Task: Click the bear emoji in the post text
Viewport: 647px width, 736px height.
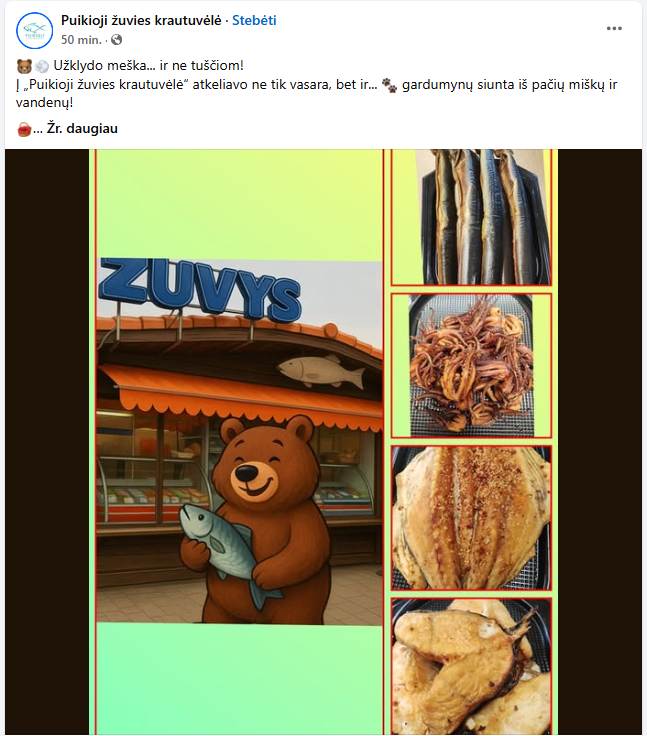Action: tap(24, 66)
